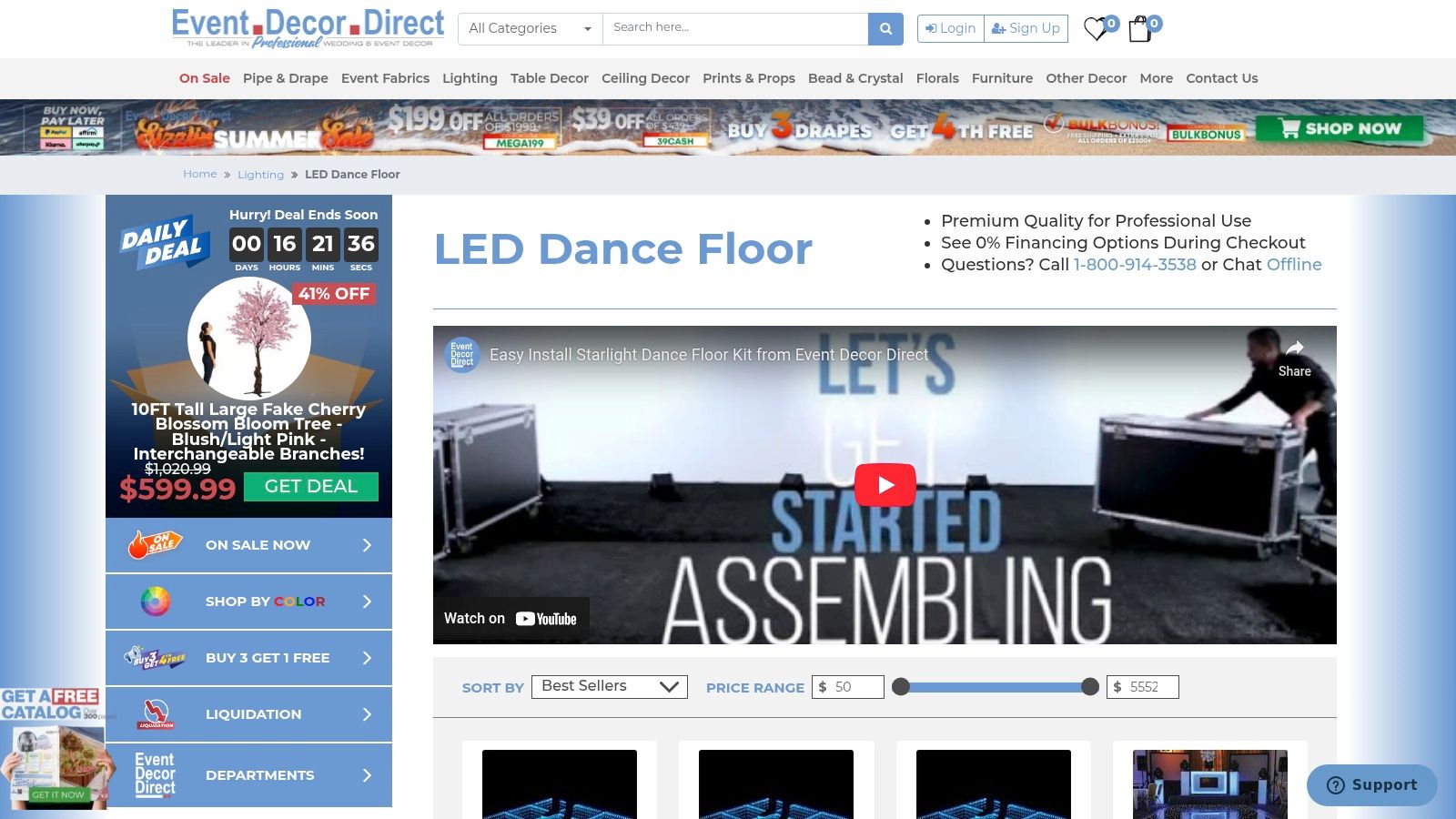Viewport: 1456px width, 819px height.
Task: Click the price range minimum slider handle
Action: click(901, 687)
